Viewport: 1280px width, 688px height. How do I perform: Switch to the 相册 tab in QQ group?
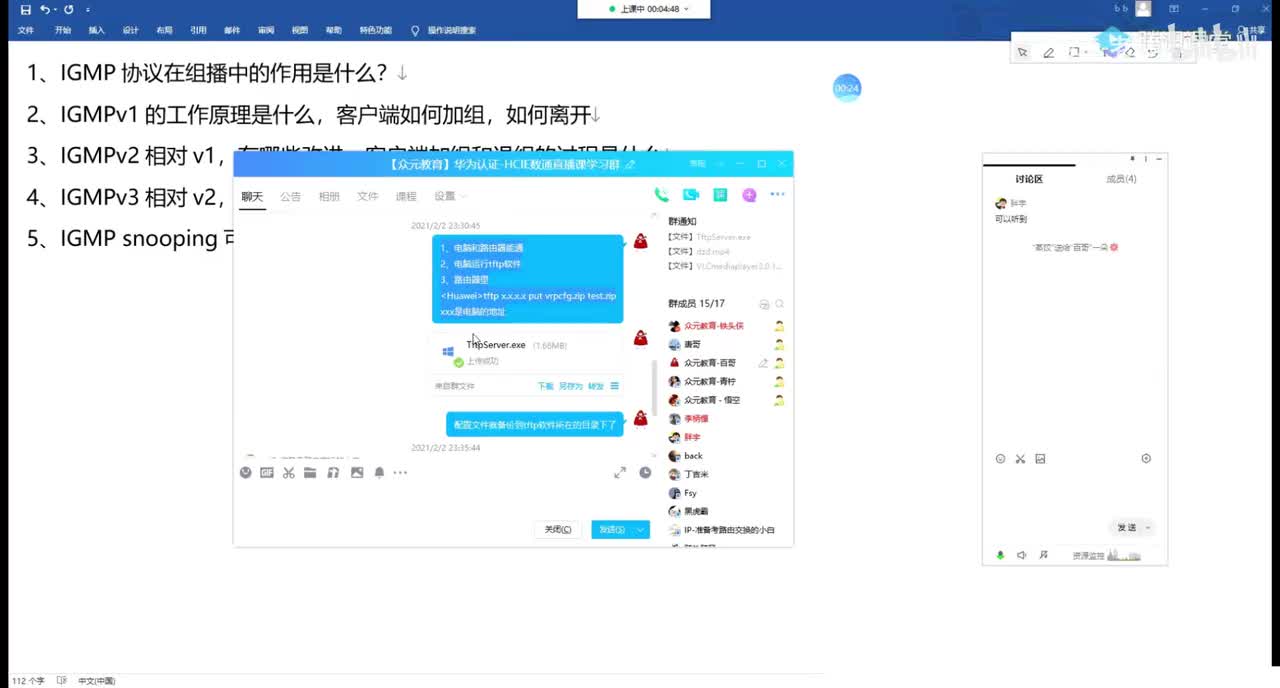point(329,196)
